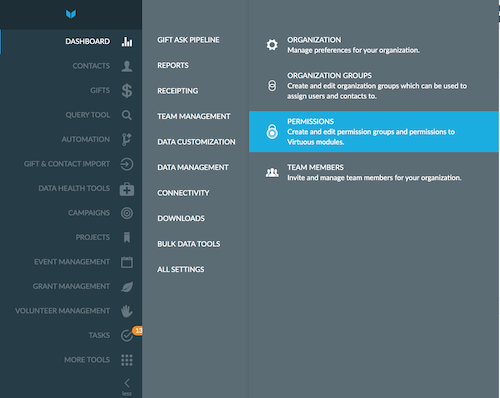Click the Organization gear icon
The image size is (500, 398).
pyautogui.click(x=272, y=45)
